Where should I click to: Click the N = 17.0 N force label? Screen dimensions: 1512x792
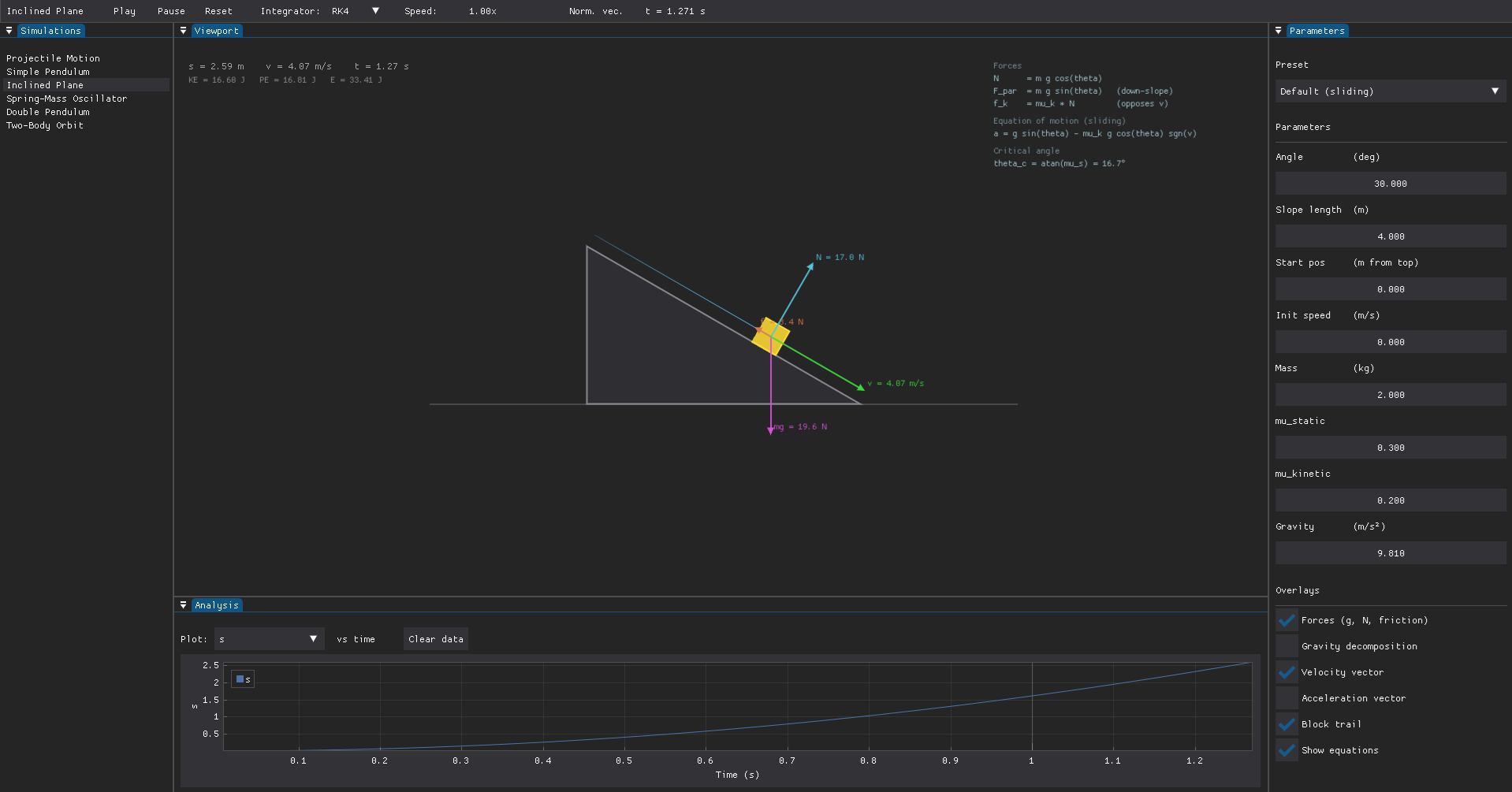click(840, 257)
